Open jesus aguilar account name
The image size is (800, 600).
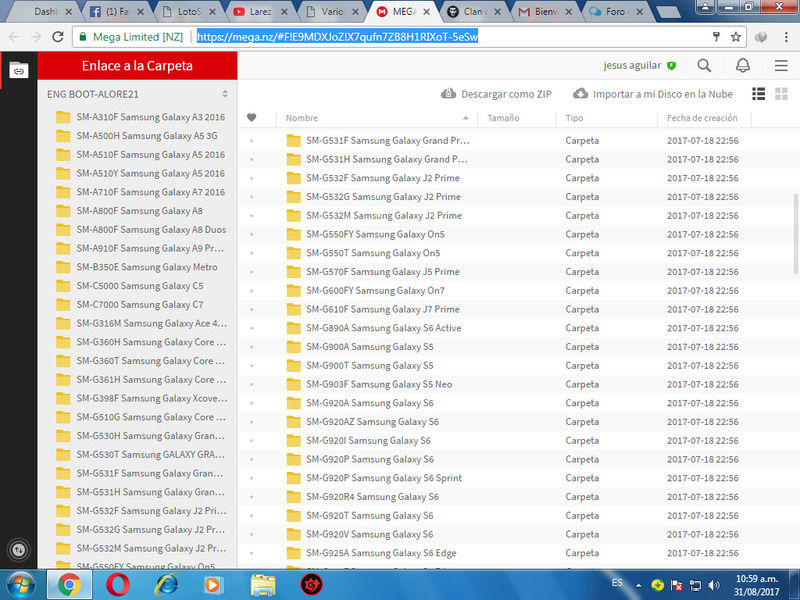coord(632,65)
